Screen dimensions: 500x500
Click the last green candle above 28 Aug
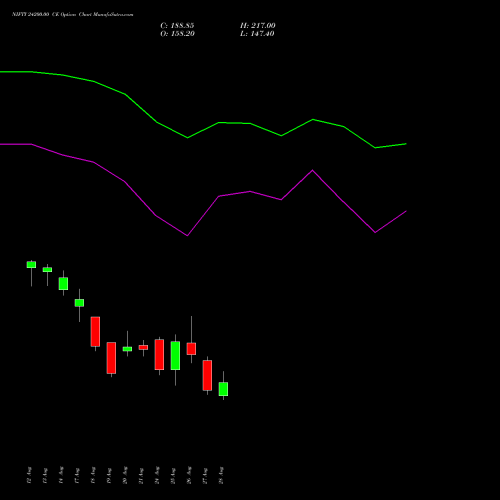point(223,389)
